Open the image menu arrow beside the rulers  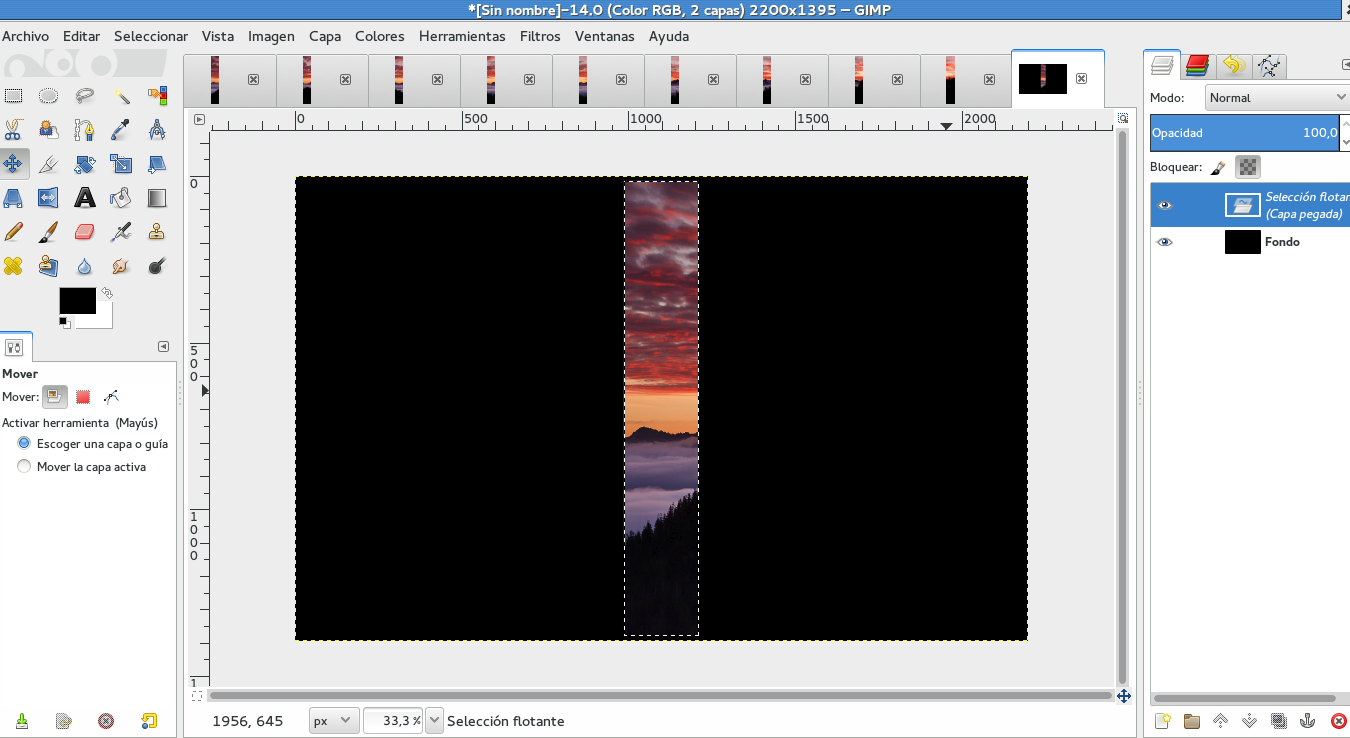199,119
